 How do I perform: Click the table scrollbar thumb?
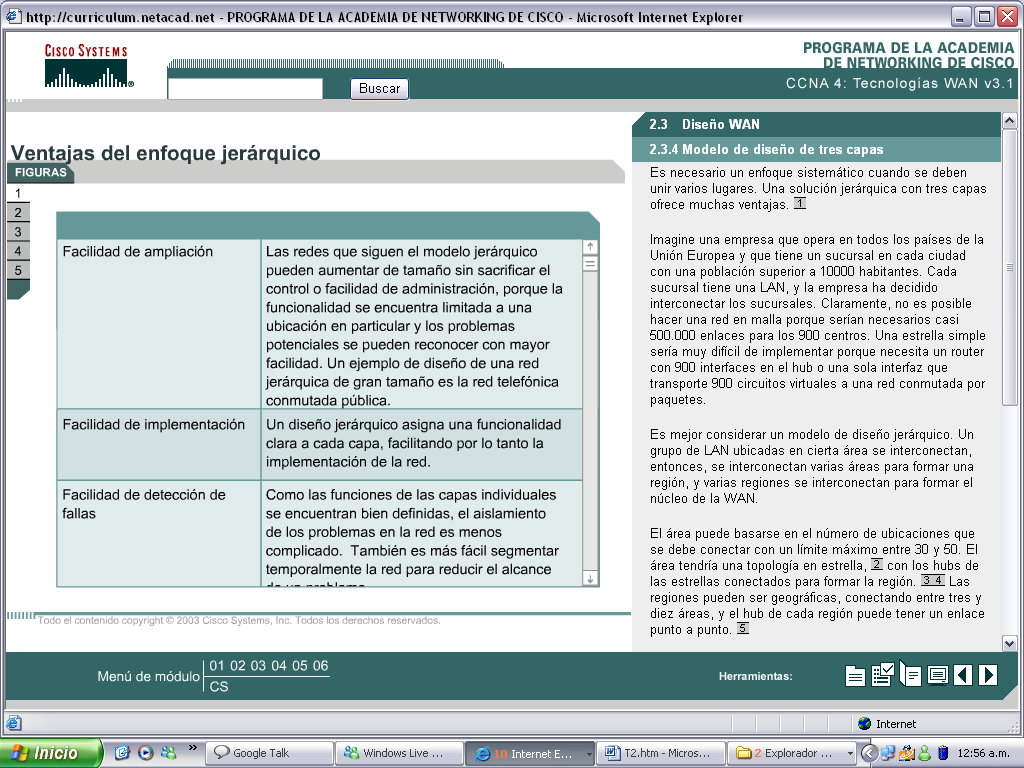[x=590, y=264]
